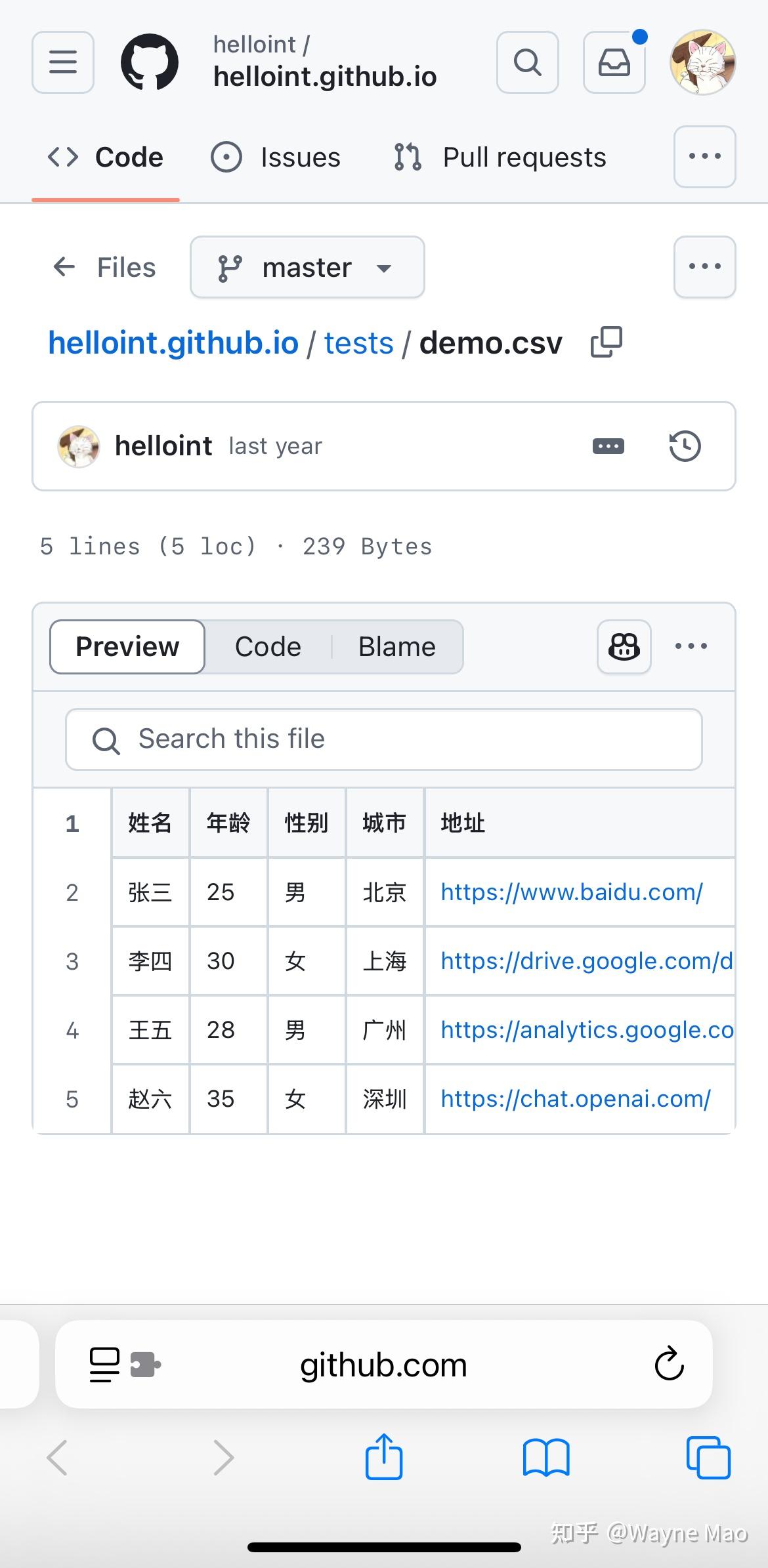Open the hamburger navigation menu
The height and width of the screenshot is (1568, 768).
coord(62,62)
